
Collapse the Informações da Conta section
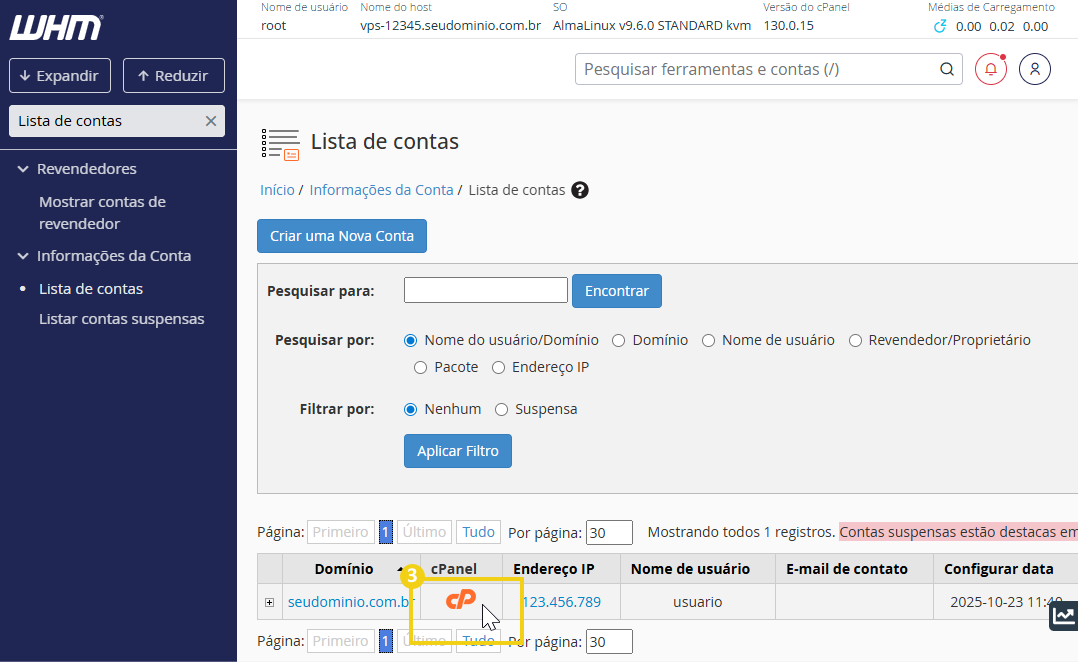click(23, 256)
